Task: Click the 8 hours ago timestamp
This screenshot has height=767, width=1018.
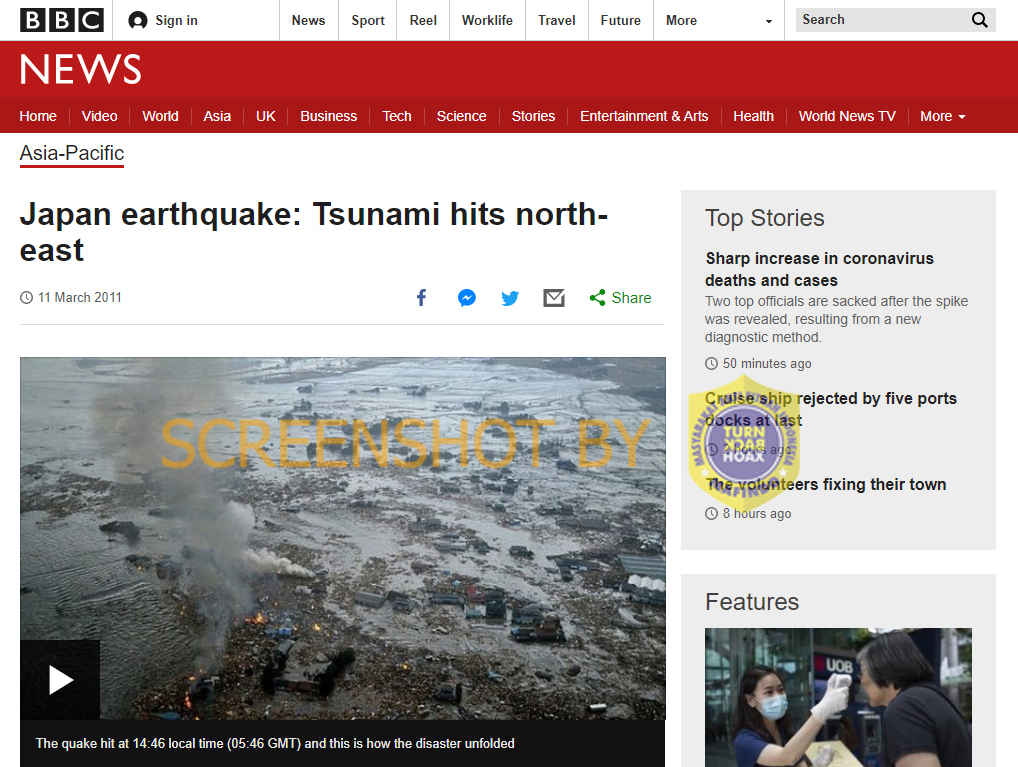Action: coord(757,514)
